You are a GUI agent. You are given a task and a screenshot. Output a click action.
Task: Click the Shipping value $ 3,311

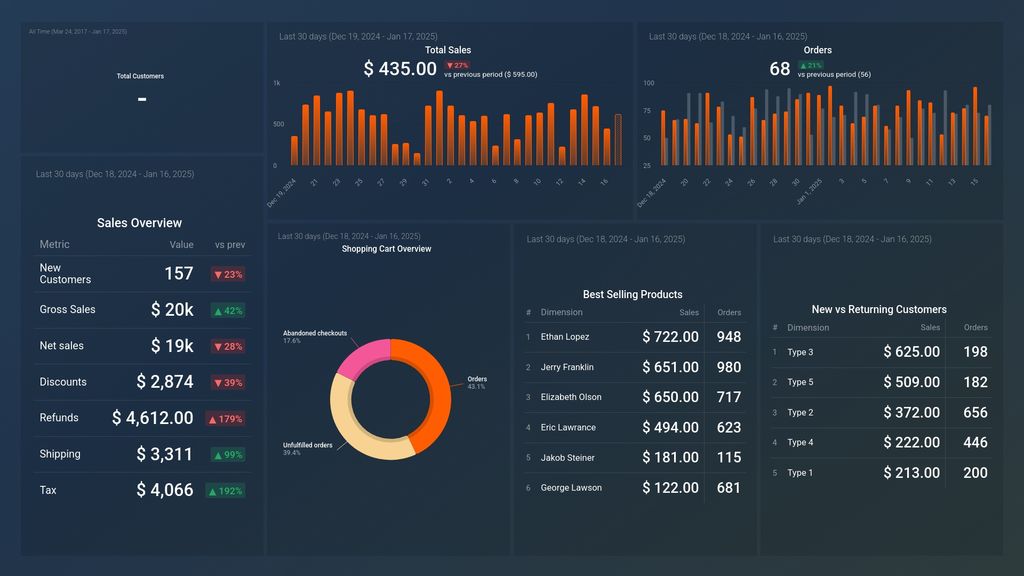(165, 454)
